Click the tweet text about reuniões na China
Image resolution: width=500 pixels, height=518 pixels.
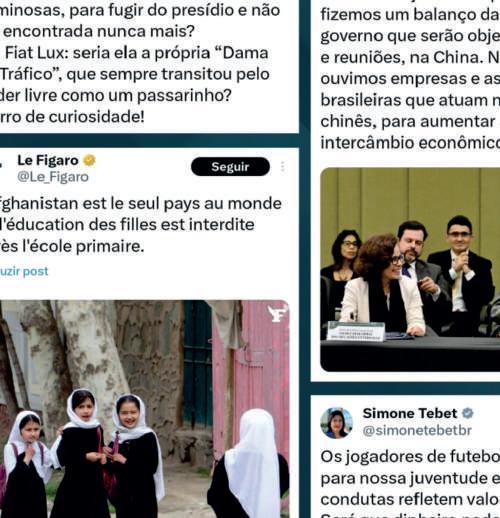click(410, 78)
